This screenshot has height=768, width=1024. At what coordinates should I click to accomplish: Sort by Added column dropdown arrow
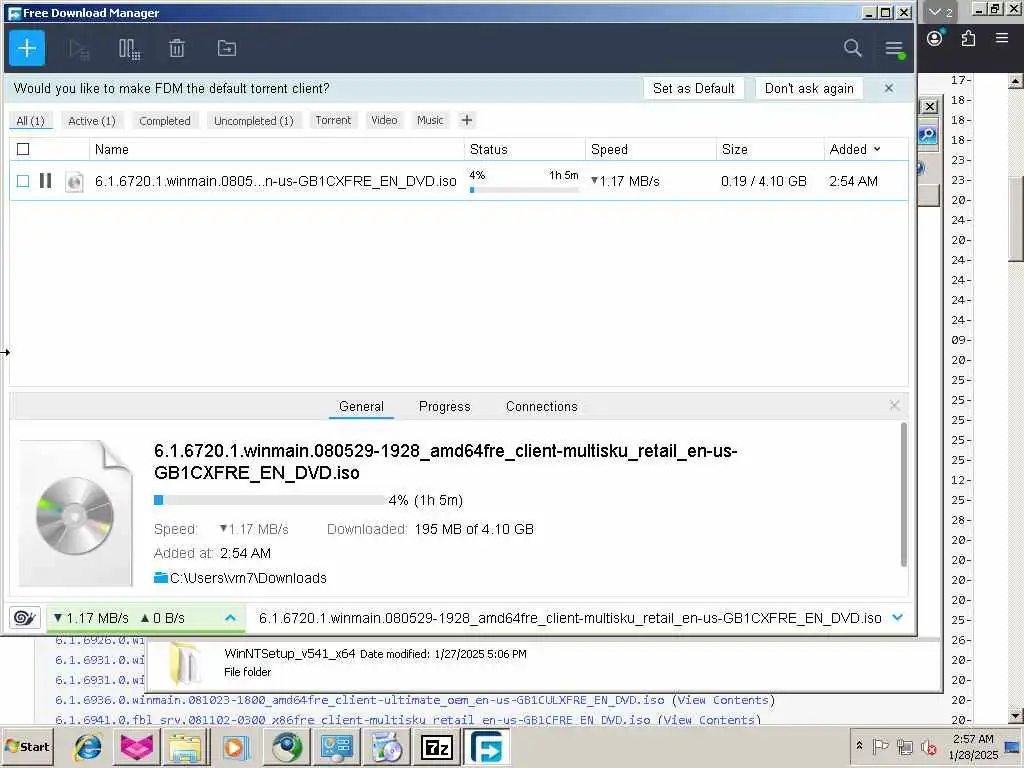coord(877,150)
